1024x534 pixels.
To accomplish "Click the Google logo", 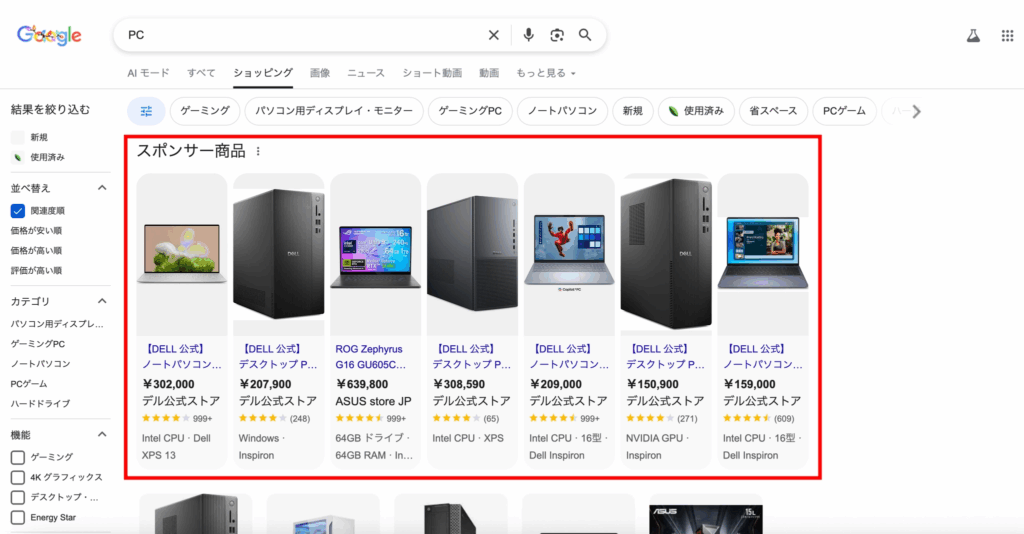I will coord(49,35).
